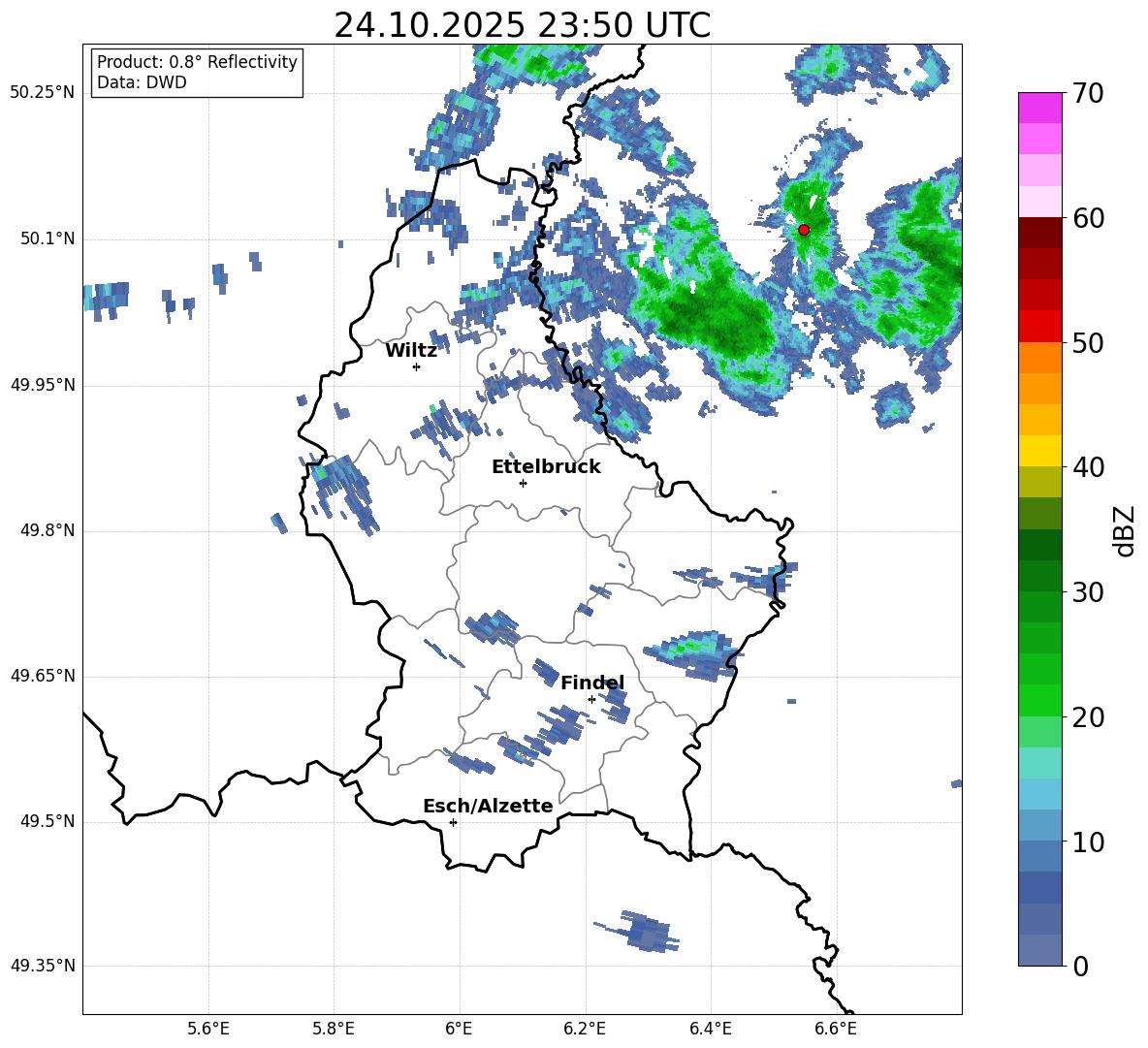Click the Product: 0.8° Reflectivity text
The width and height of the screenshot is (1148, 1048).
(x=197, y=62)
